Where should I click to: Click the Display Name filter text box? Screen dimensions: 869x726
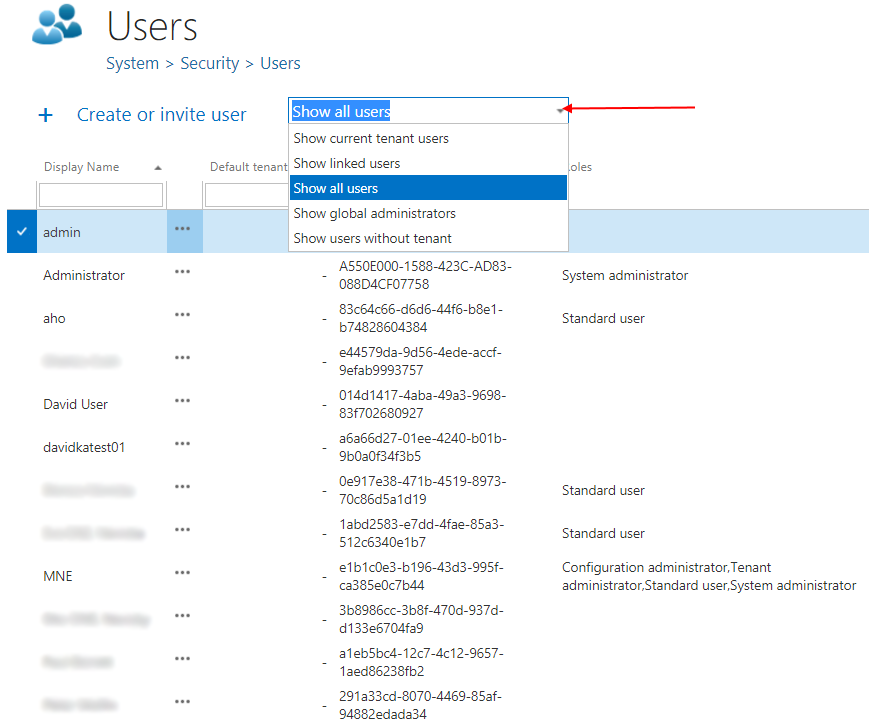[x=100, y=194]
